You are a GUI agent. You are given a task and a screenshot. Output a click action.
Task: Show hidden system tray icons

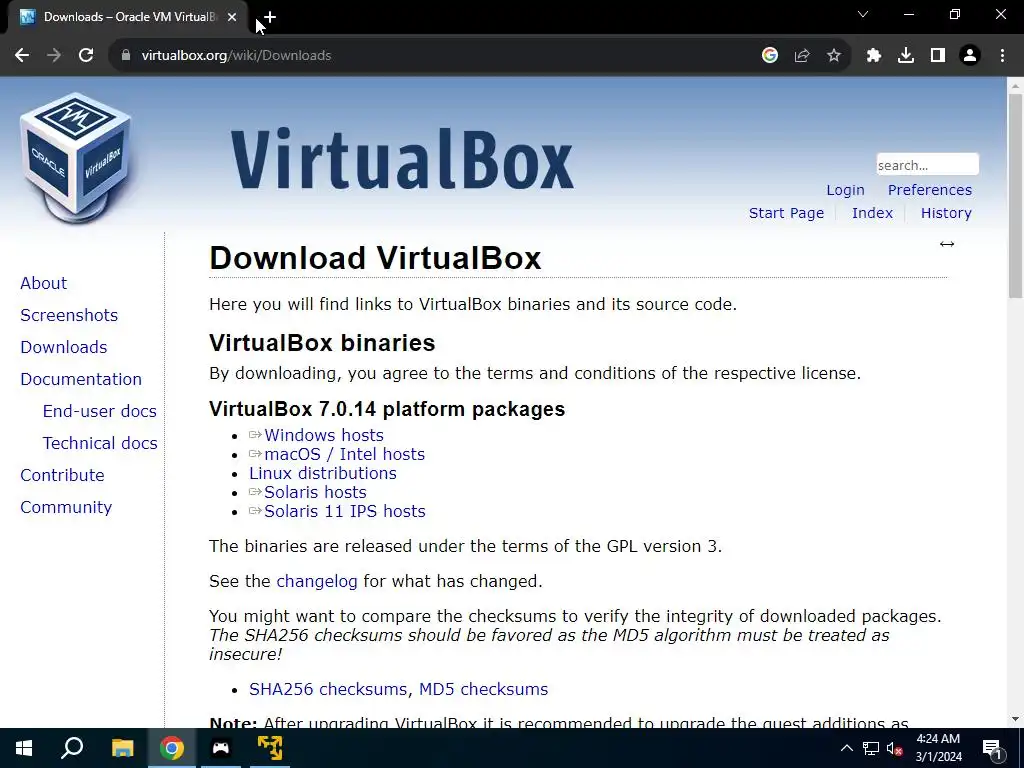coord(846,748)
